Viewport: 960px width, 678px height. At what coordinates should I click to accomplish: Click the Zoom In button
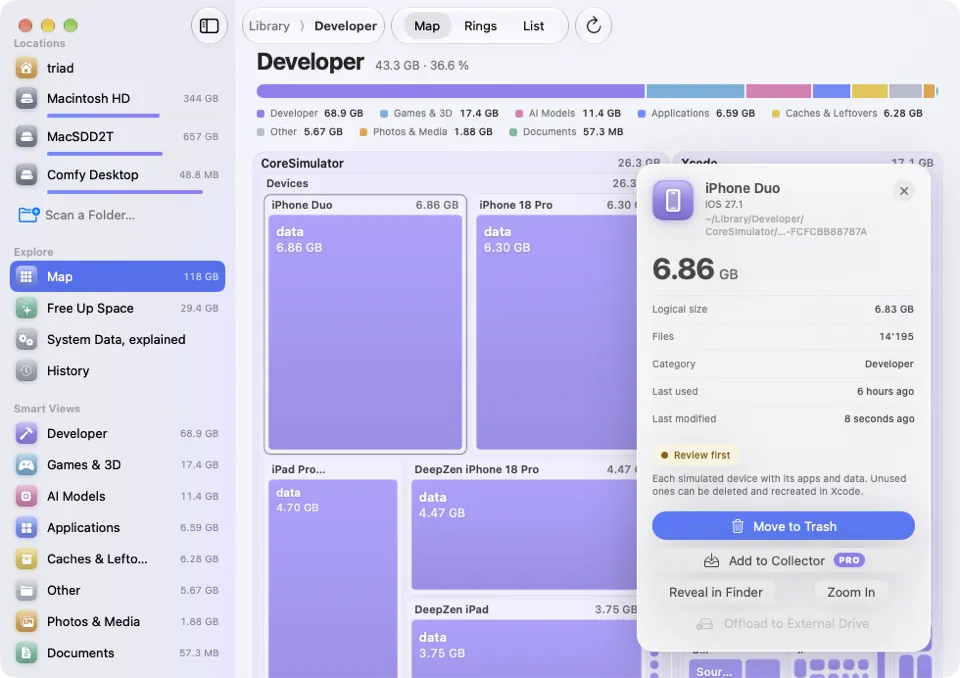coord(850,592)
